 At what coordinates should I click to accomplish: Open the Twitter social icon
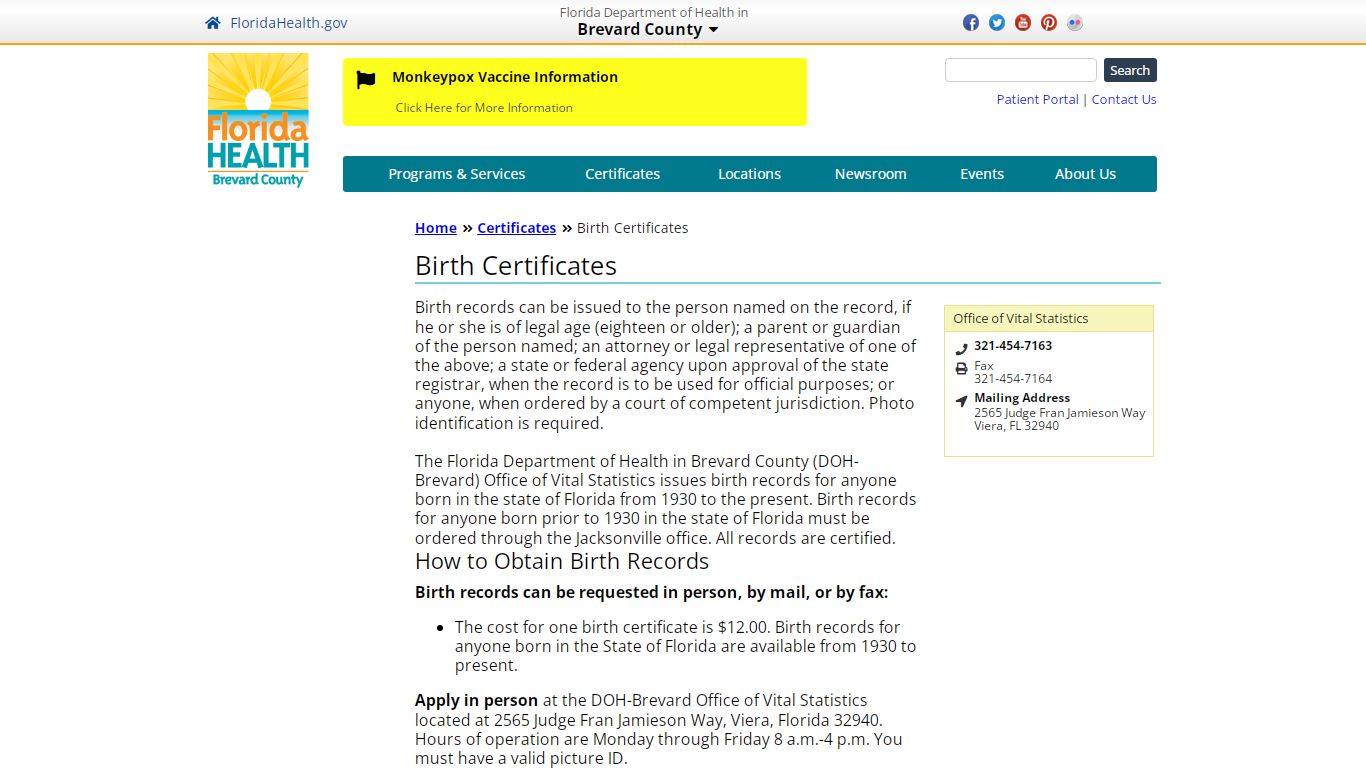[x=997, y=23]
